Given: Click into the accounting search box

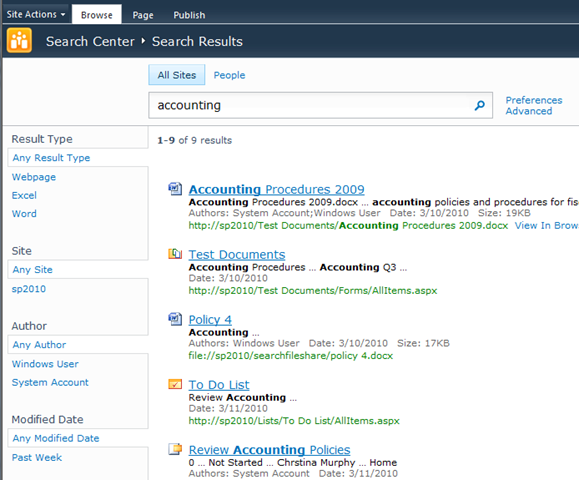Looking at the screenshot, I should 309,105.
